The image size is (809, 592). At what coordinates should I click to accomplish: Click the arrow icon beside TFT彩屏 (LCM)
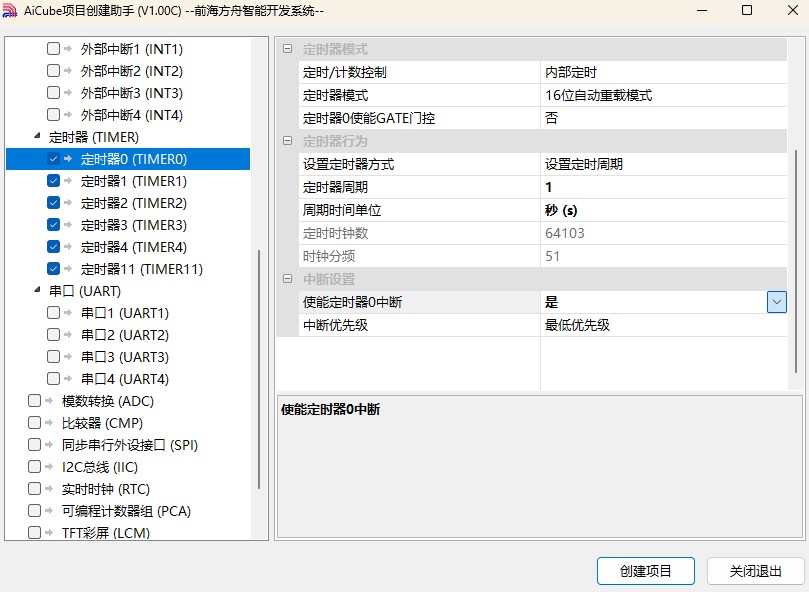(x=49, y=533)
